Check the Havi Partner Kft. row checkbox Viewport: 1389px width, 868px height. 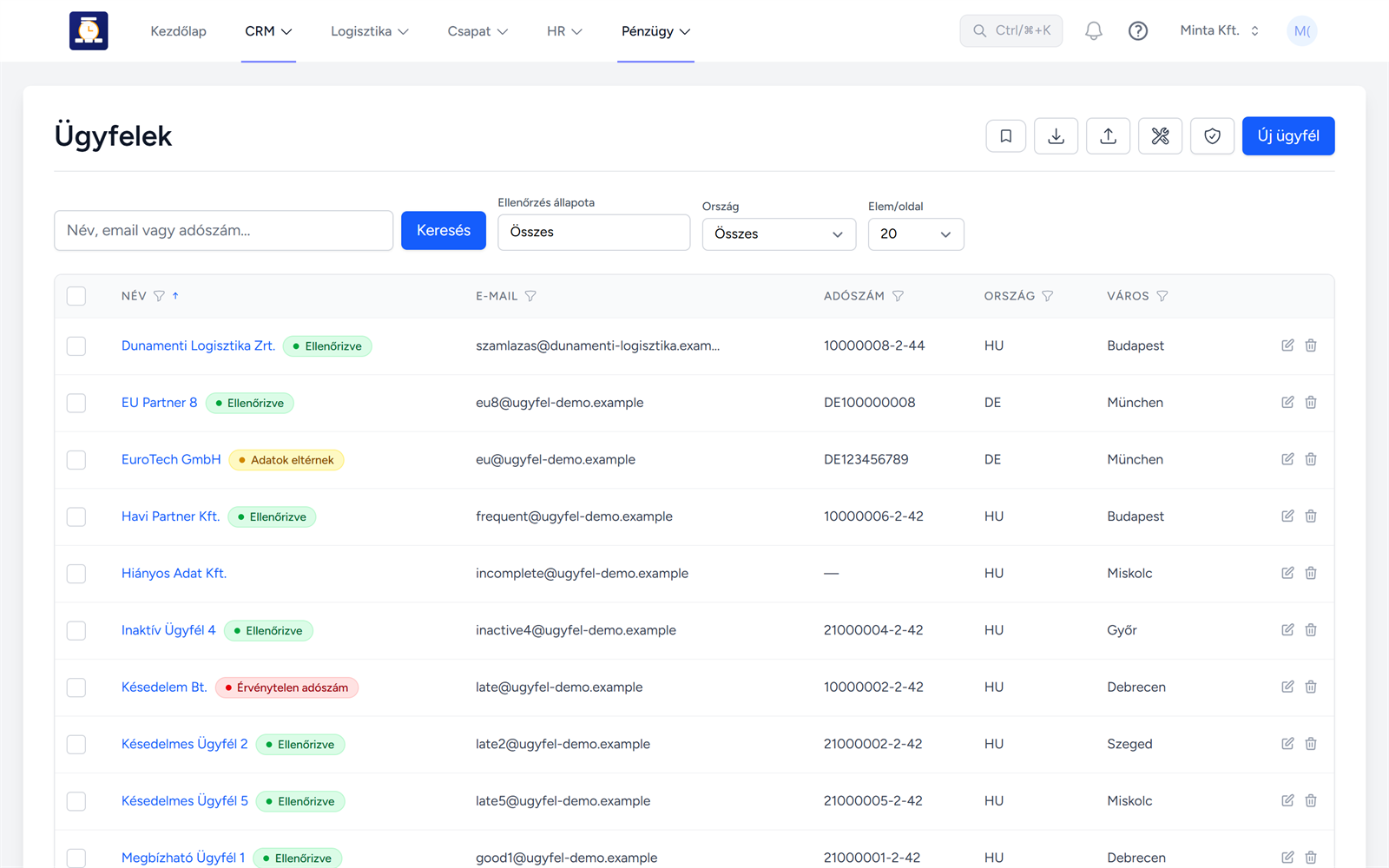click(76, 516)
